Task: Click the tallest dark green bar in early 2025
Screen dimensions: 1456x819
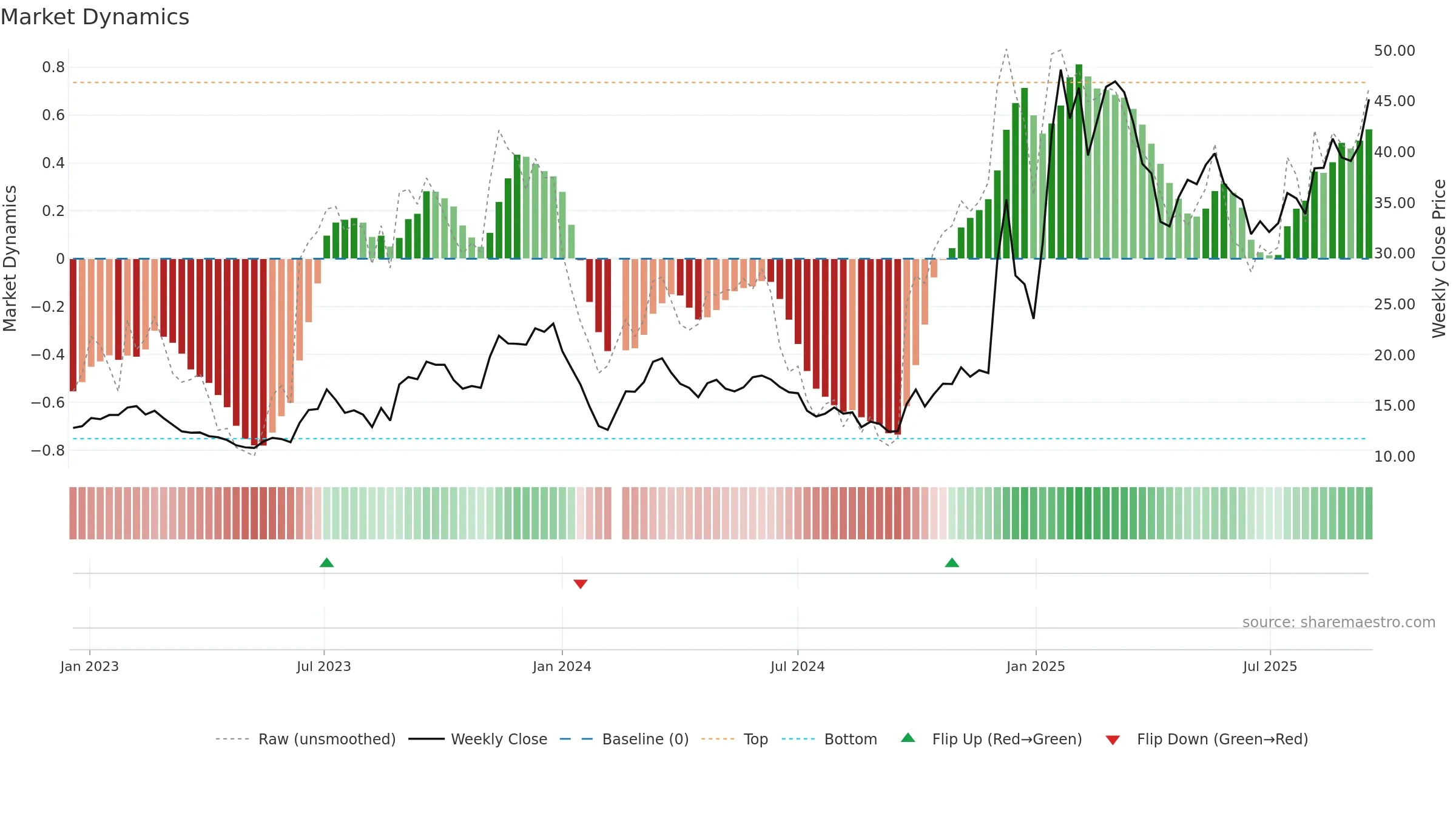Action: [1079, 161]
